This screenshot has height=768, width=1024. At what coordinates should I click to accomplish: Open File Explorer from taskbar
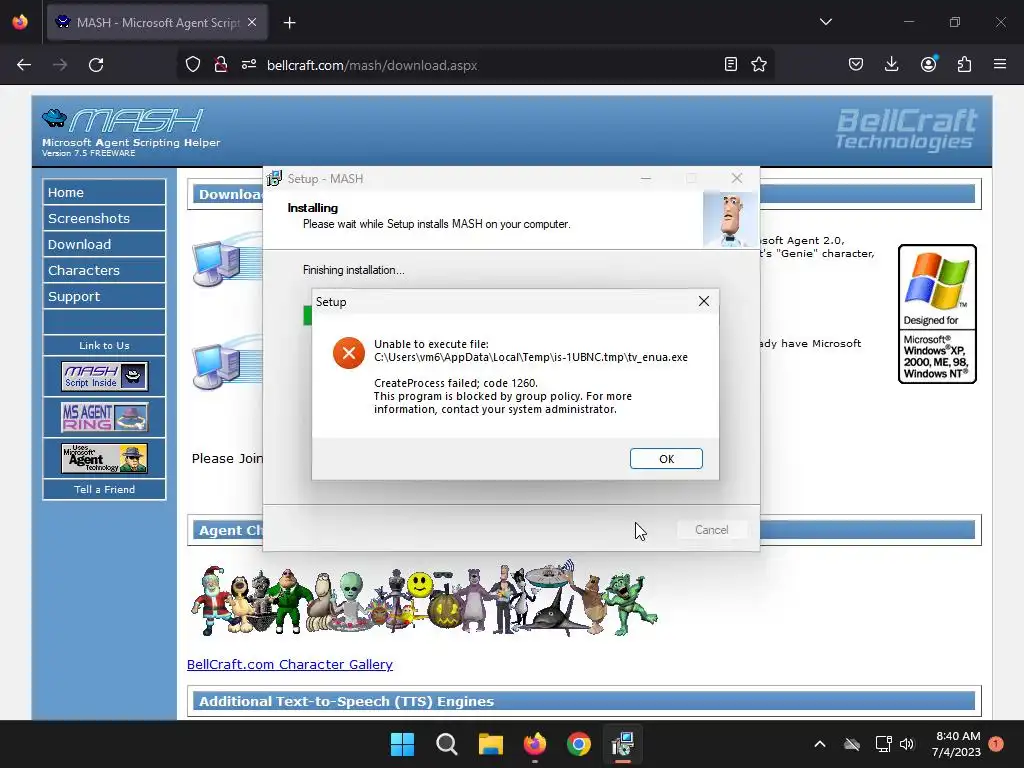tap(490, 744)
